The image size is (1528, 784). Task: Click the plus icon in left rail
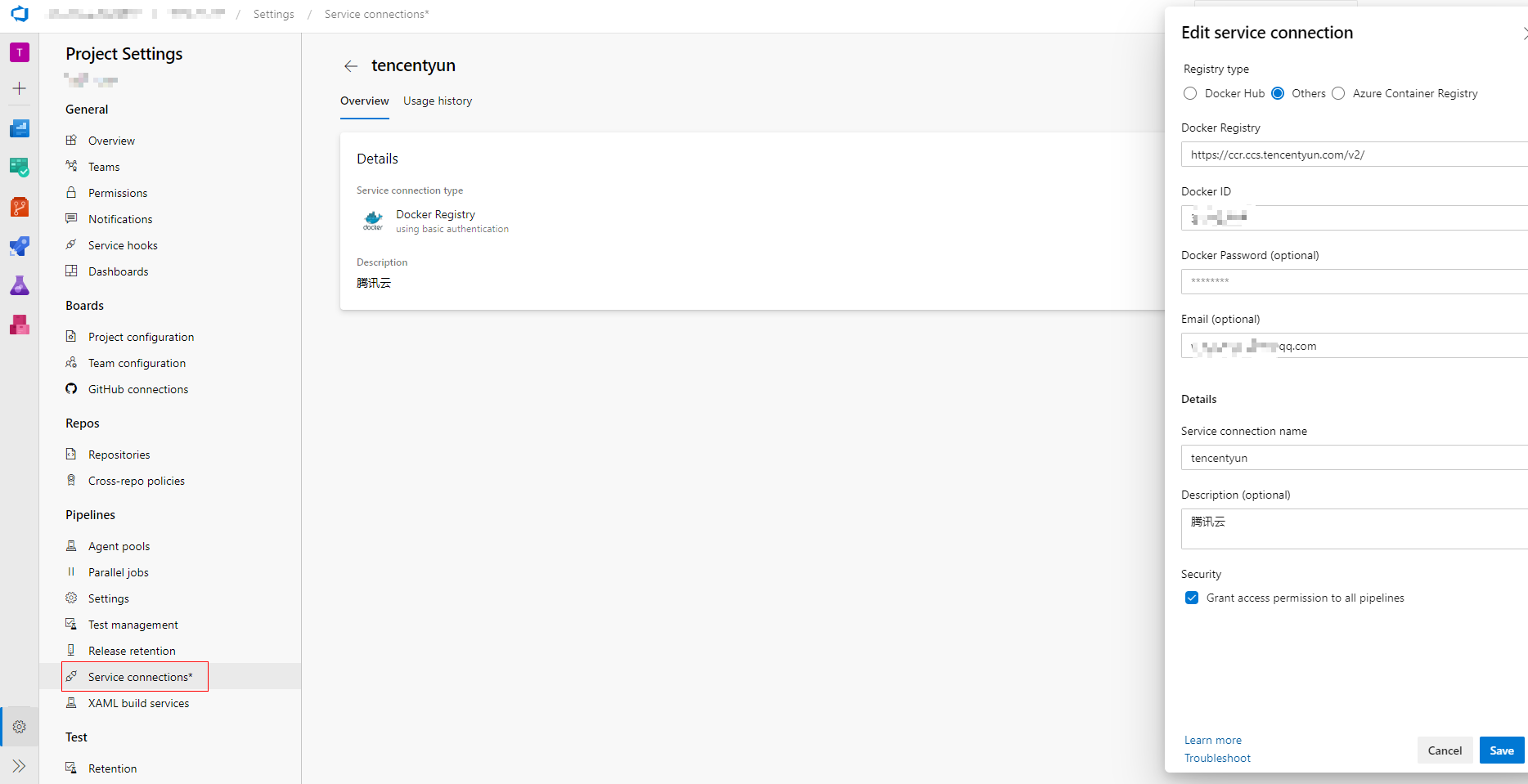(x=20, y=88)
